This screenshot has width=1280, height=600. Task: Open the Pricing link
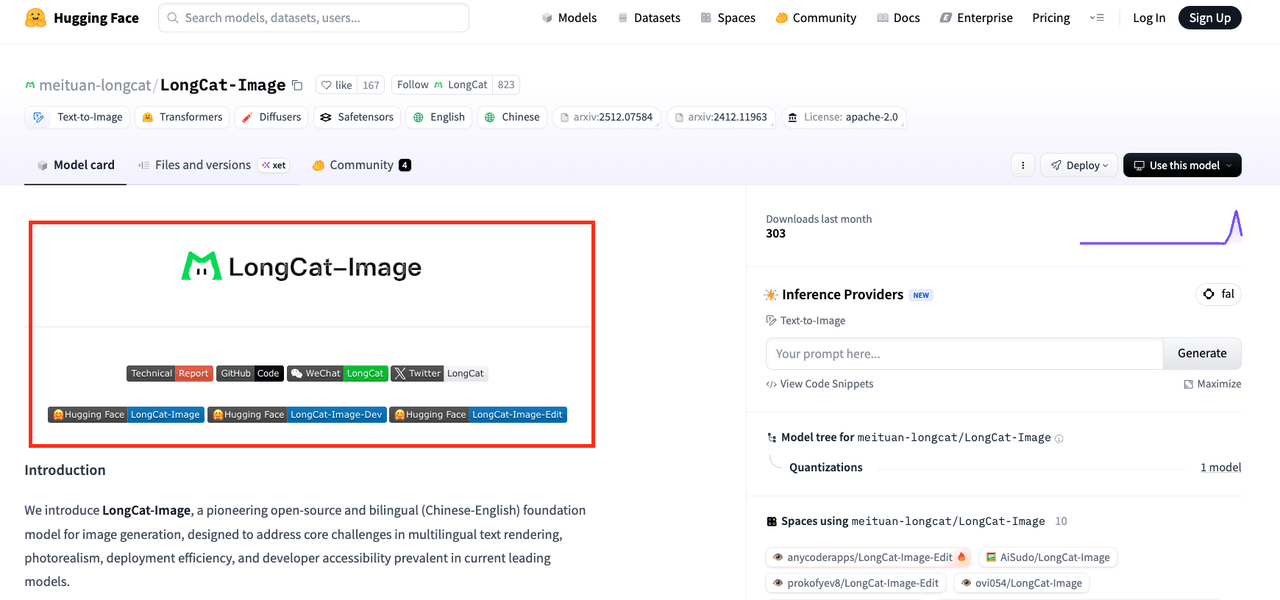pyautogui.click(x=1051, y=18)
